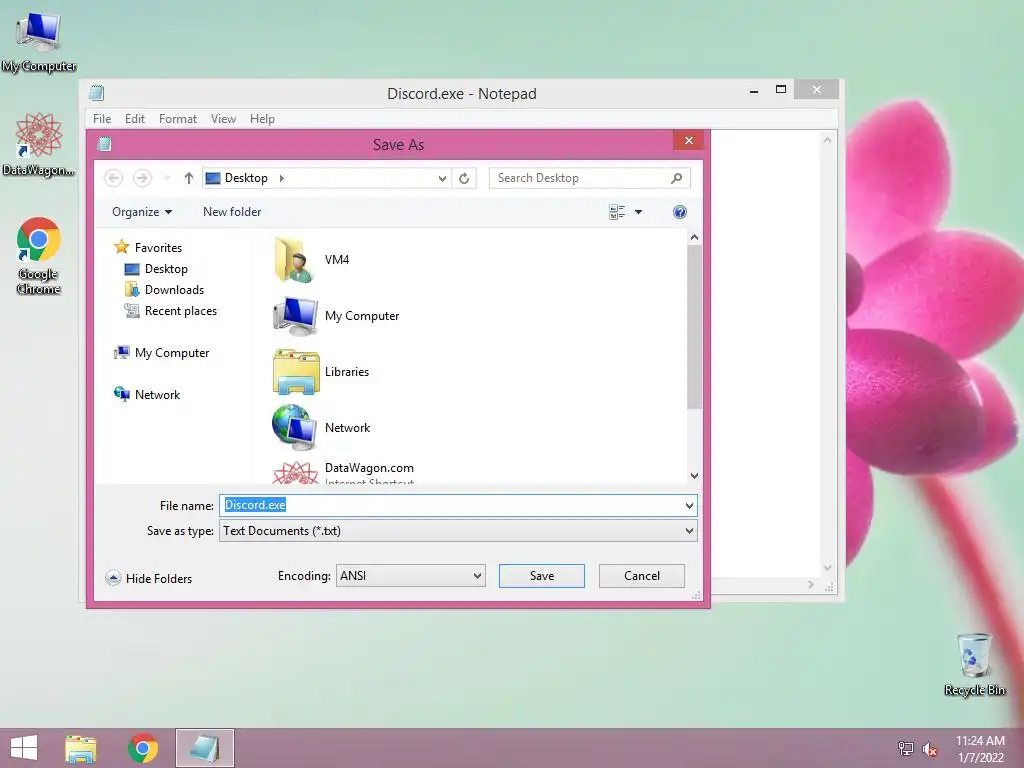This screenshot has width=1024, height=768.
Task: Collapse with the Hide Folders arrow icon
Action: (x=113, y=578)
